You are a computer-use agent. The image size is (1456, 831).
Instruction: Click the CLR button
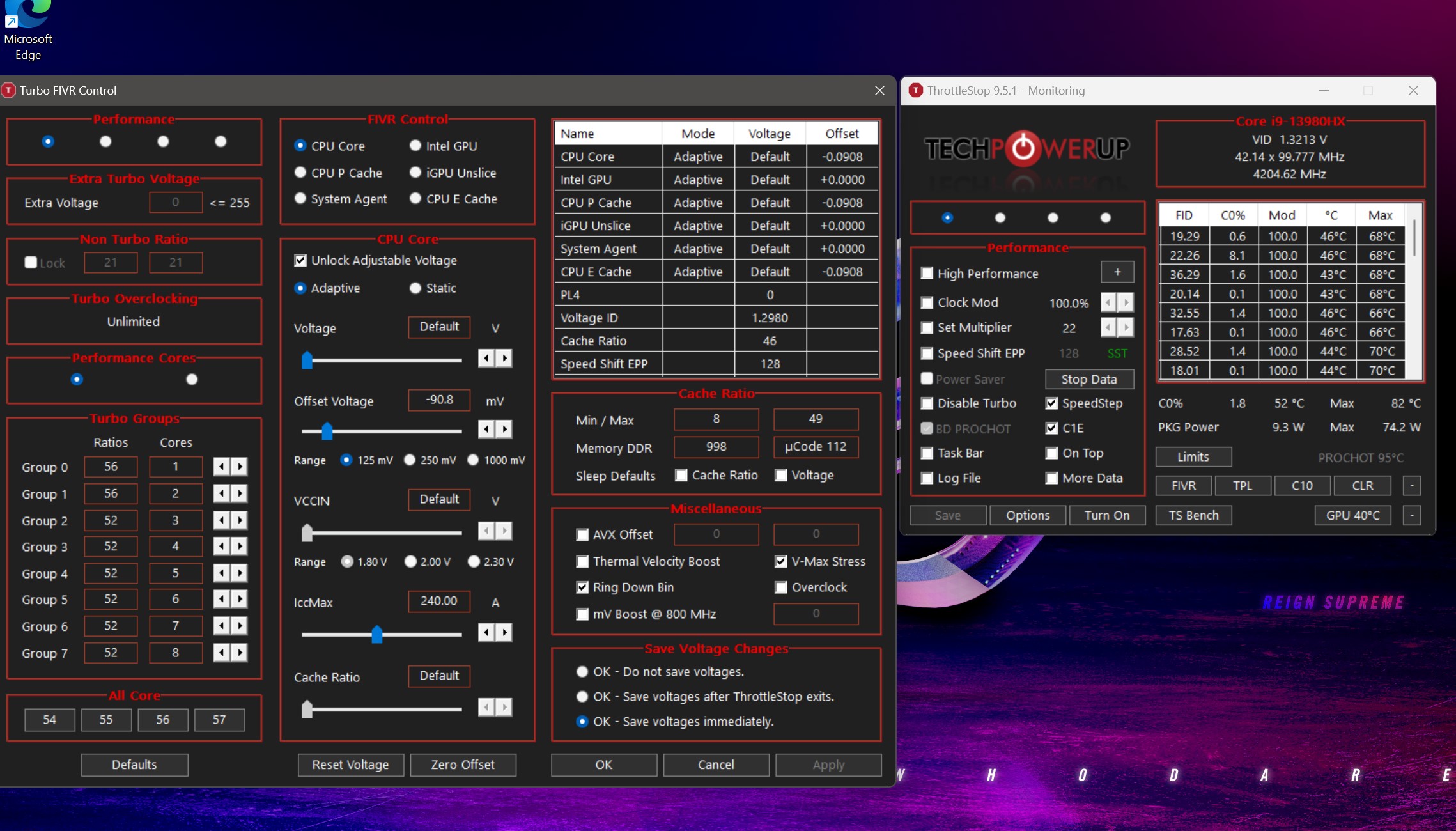tap(1362, 486)
